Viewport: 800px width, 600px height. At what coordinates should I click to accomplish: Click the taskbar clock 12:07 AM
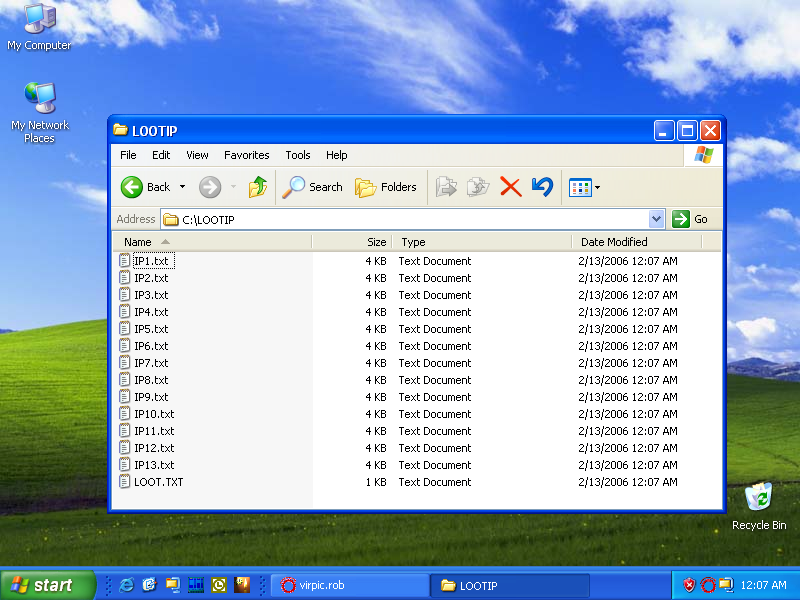pos(763,585)
